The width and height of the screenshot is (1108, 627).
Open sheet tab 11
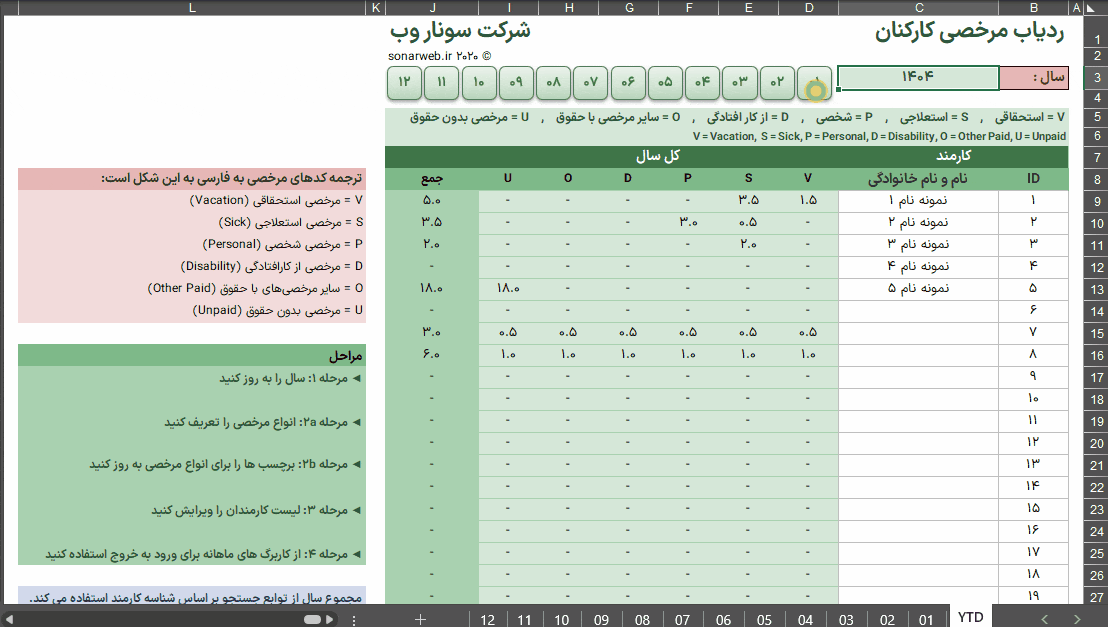pos(524,619)
